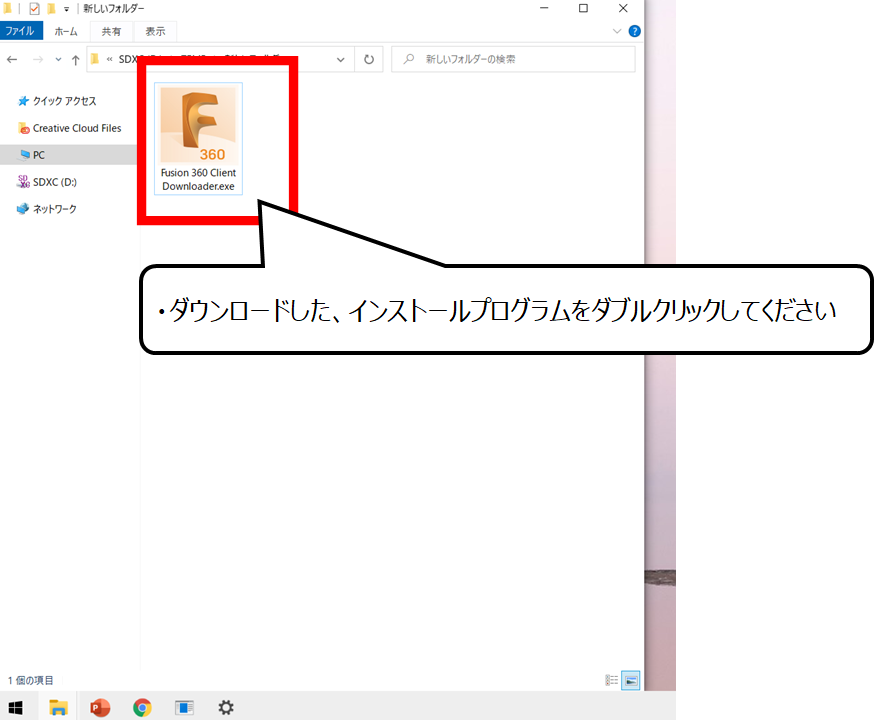Click the new folder quick access icon
The height and width of the screenshot is (720, 874).
[x=51, y=8]
